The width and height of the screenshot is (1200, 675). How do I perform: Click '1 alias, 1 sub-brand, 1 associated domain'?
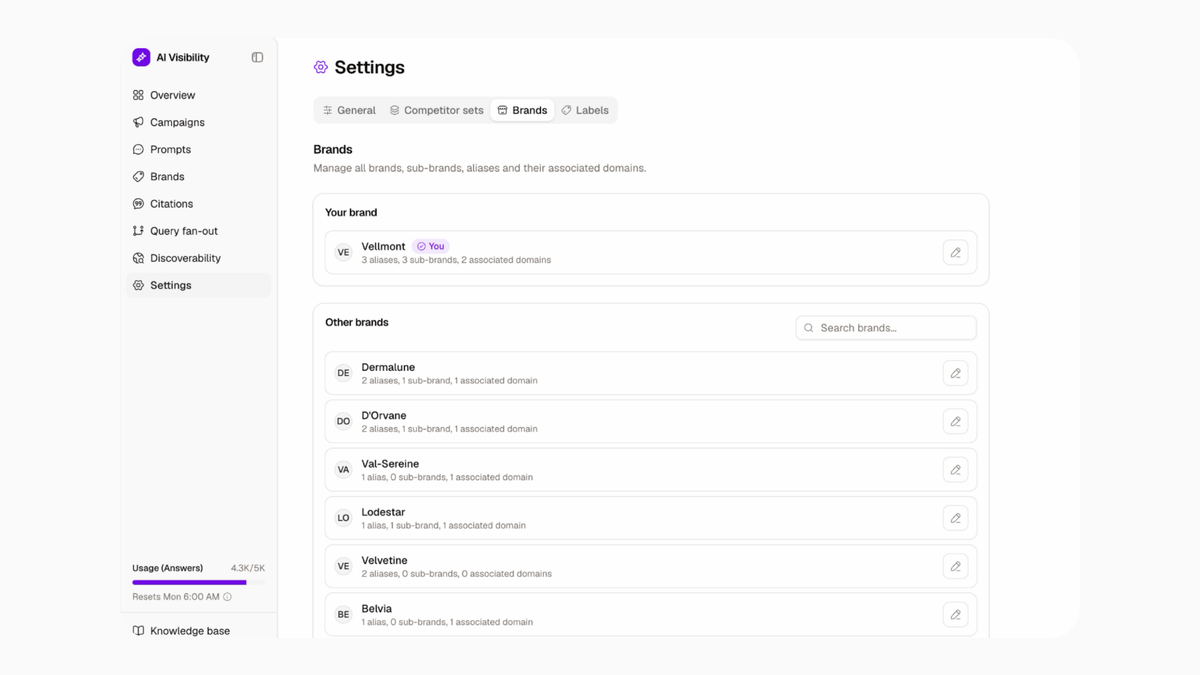pyautogui.click(x=443, y=526)
